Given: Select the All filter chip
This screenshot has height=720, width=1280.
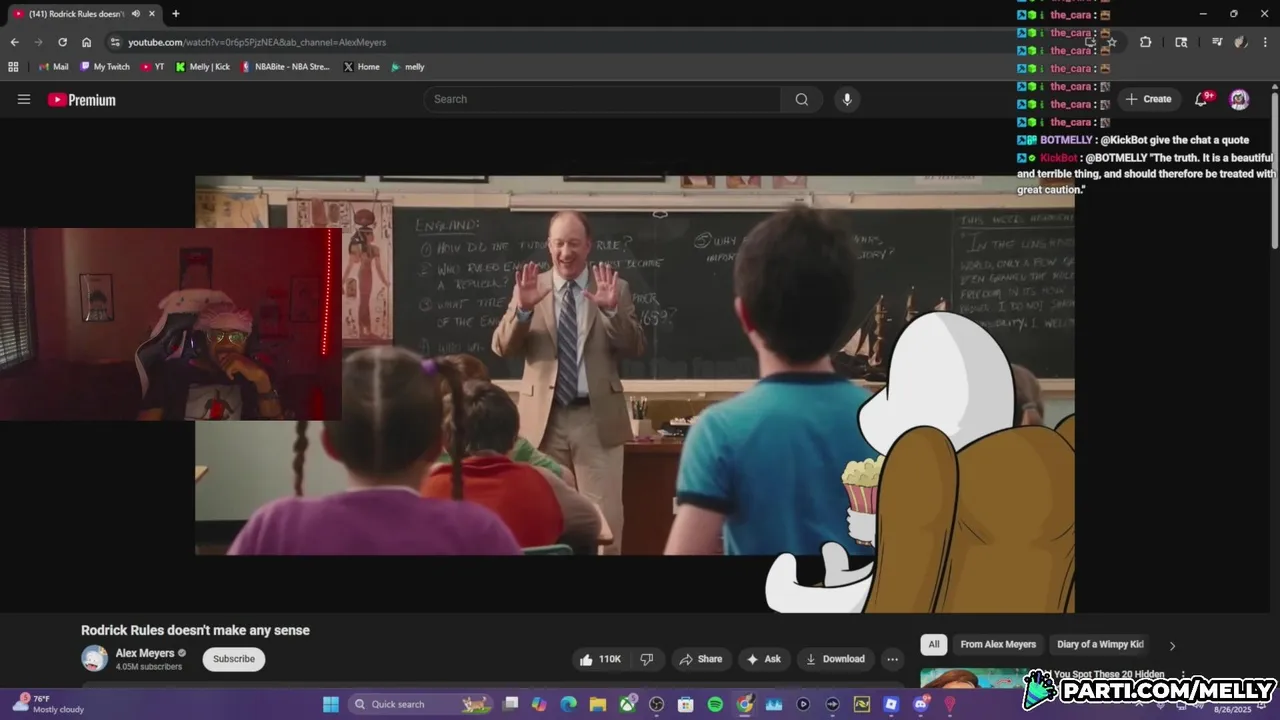Looking at the screenshot, I should 934,645.
